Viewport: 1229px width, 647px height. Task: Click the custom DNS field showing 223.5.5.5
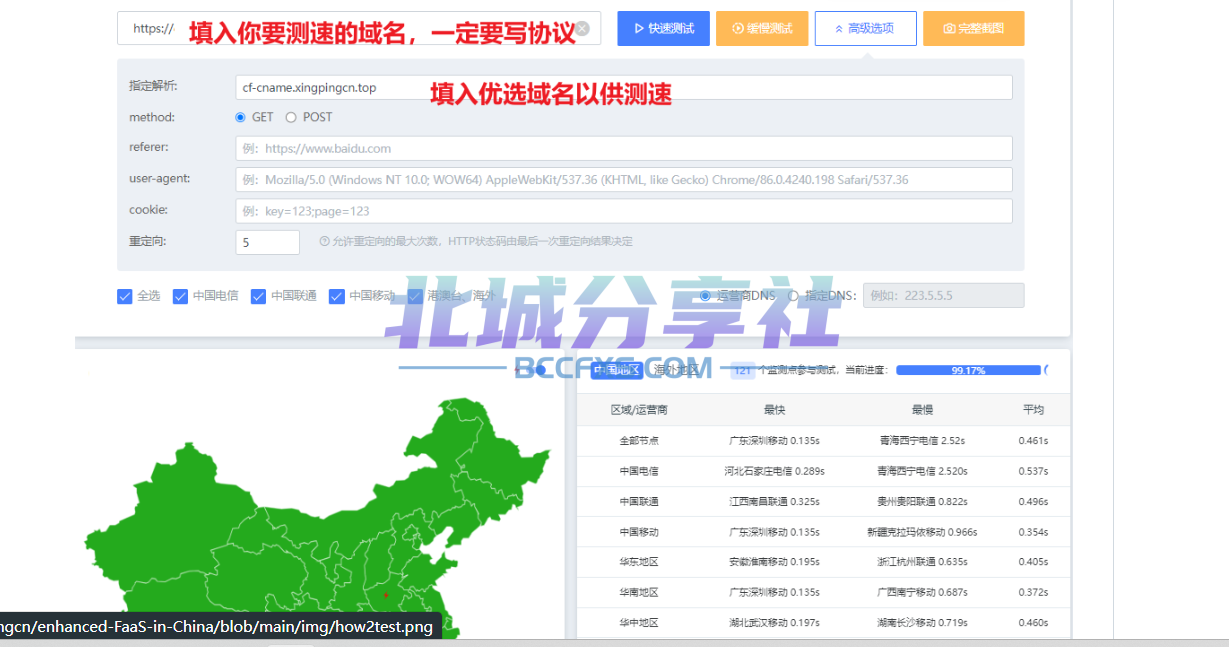pyautogui.click(x=943, y=295)
